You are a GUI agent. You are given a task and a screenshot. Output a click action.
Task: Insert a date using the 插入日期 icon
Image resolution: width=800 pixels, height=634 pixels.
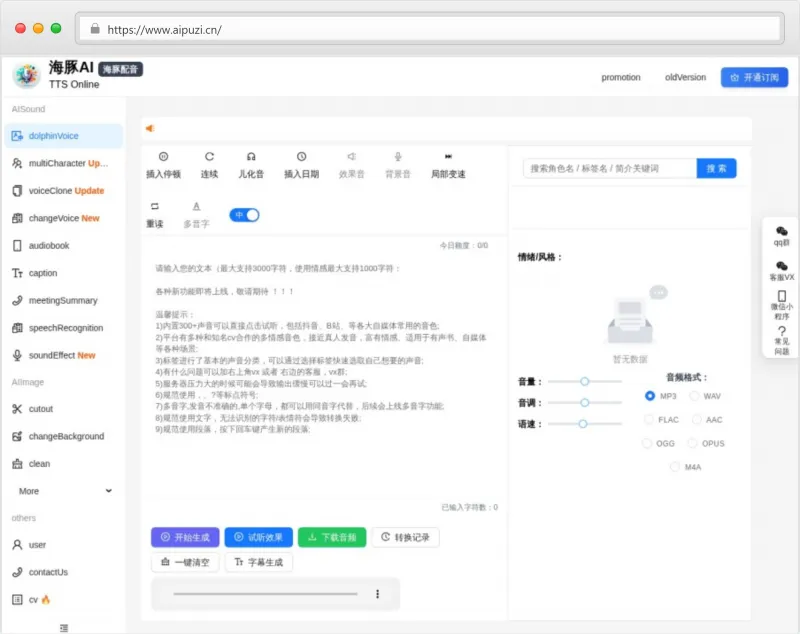[x=300, y=163]
